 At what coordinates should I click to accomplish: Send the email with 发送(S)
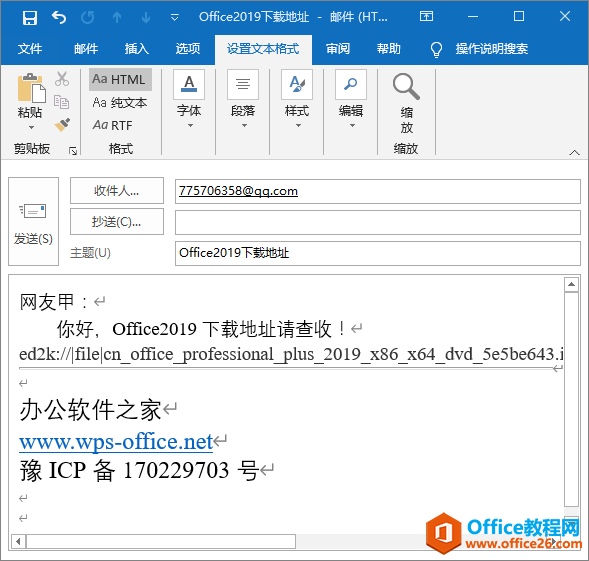(33, 222)
